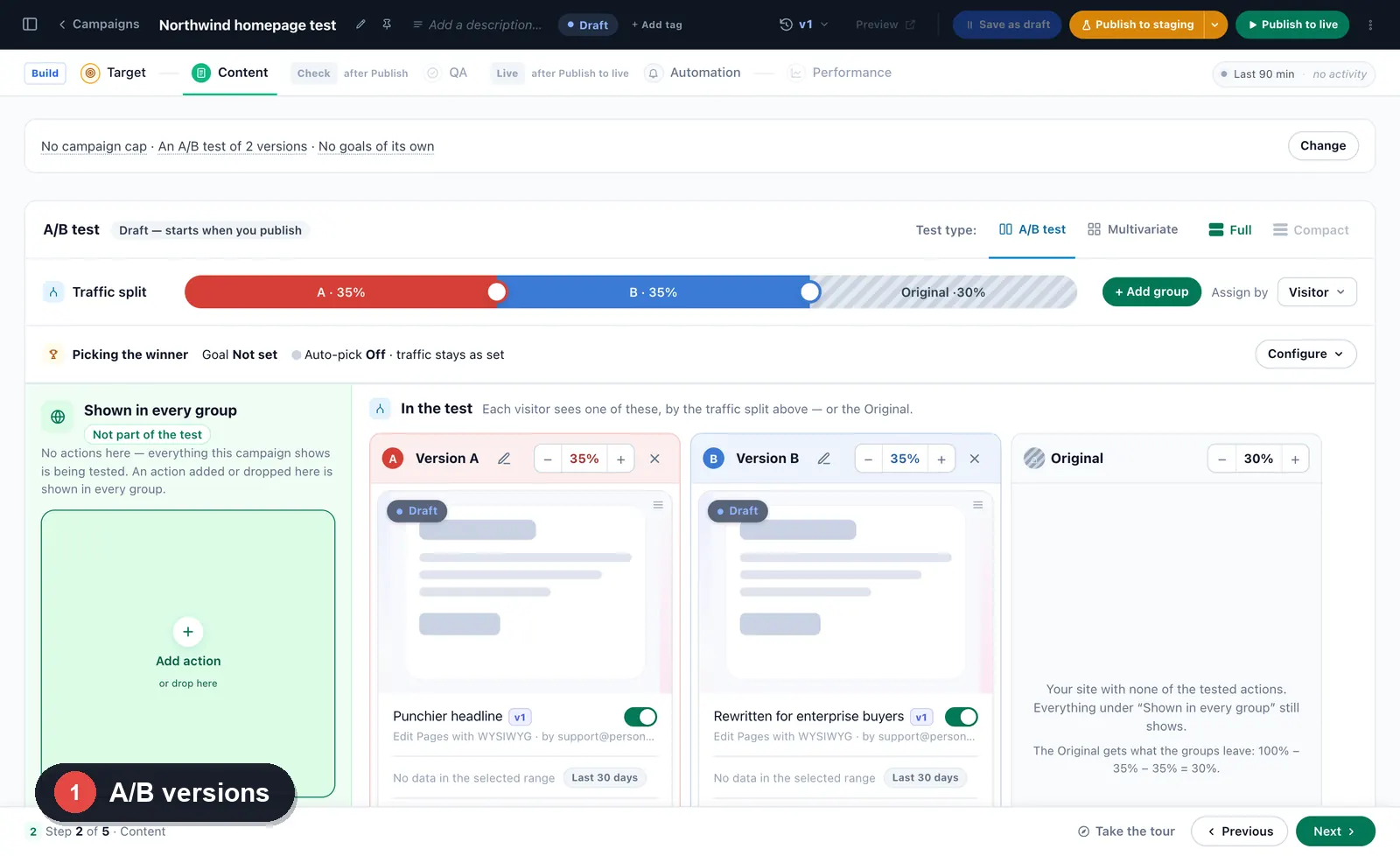Open Configure winner dropdown
This screenshot has width=1400, height=856.
point(1305,354)
